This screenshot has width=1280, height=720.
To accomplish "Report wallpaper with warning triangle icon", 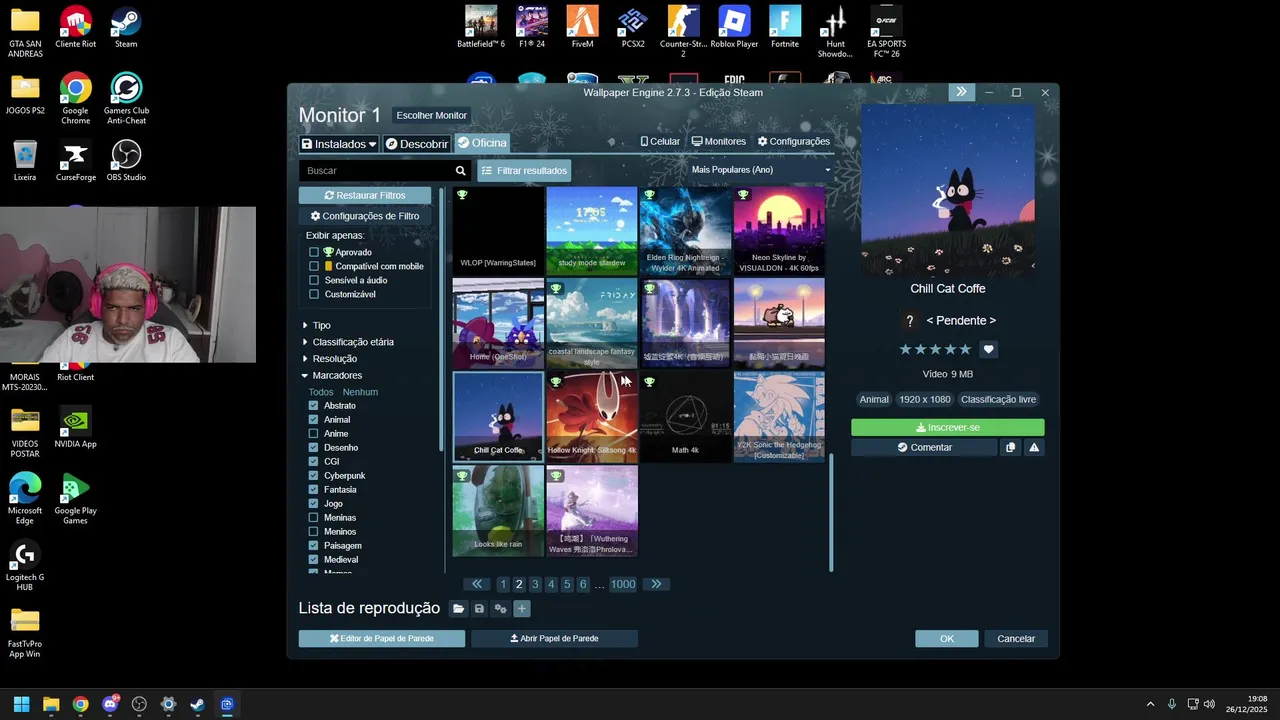I will click(1034, 448).
